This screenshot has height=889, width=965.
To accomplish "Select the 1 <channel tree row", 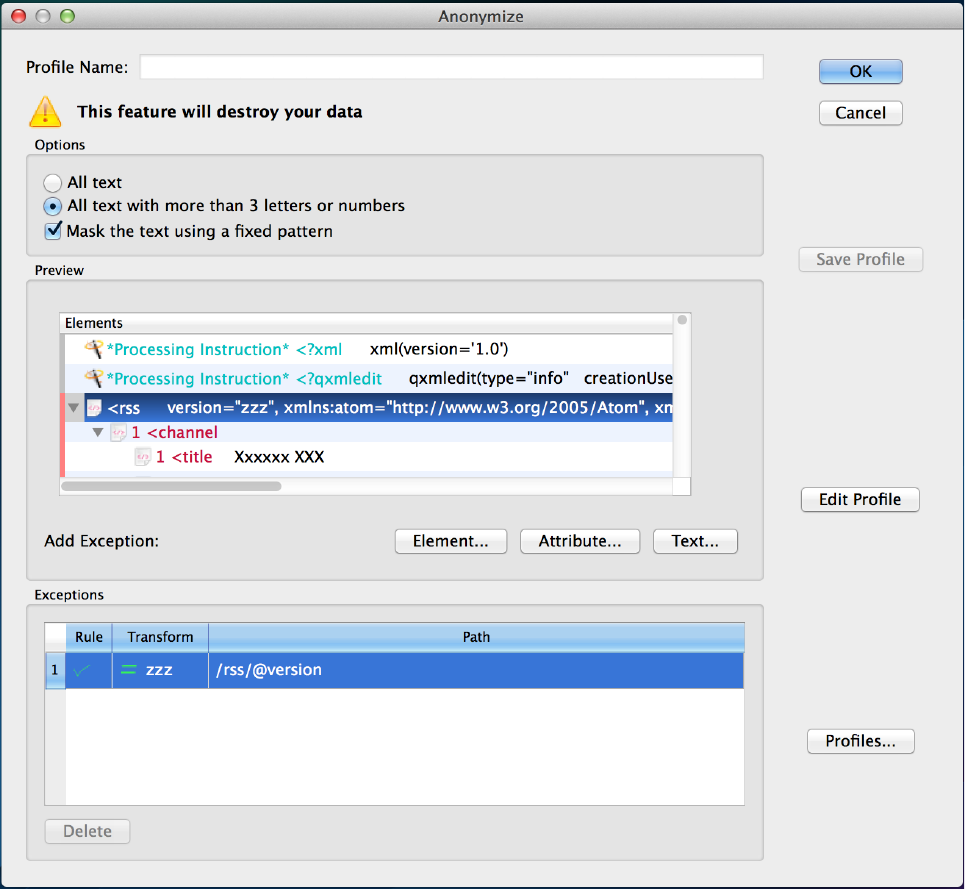I will pos(369,433).
